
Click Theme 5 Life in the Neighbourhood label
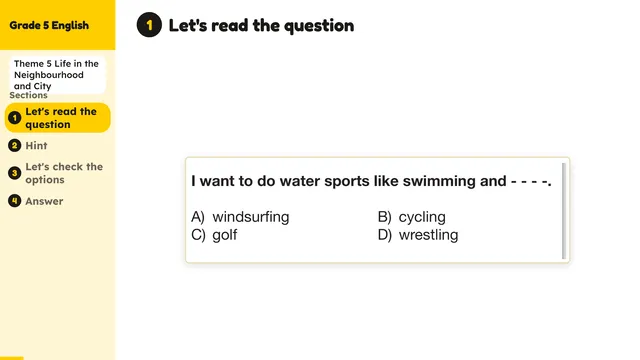pos(58,75)
